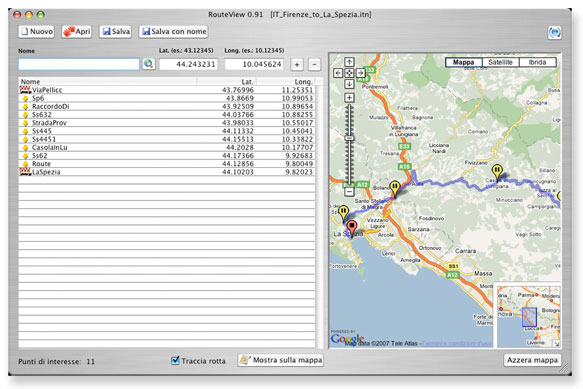Click latitude value 43.76996
The image size is (583, 389).
[238, 90]
